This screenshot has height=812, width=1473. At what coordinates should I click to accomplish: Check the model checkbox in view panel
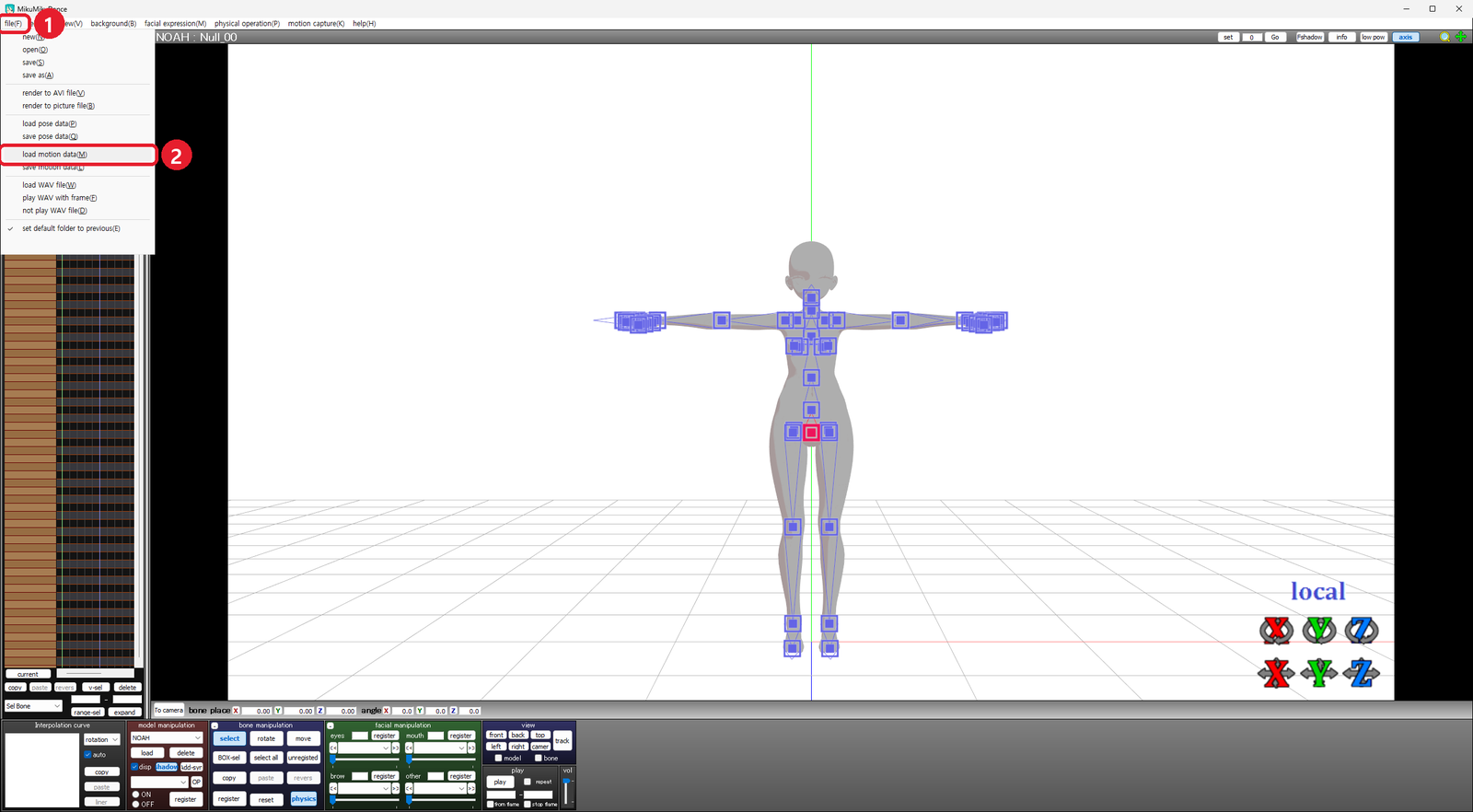pos(498,758)
